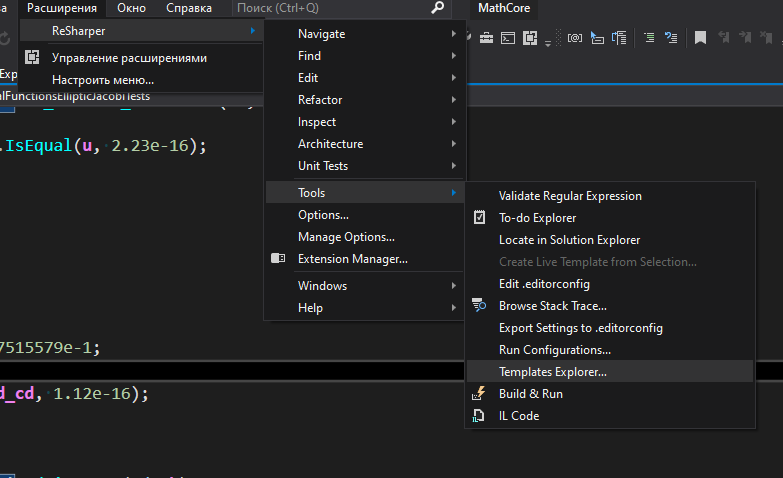Click the blue bracket list toolbar icon
Screen dimensions: 783x478
(x=619, y=38)
